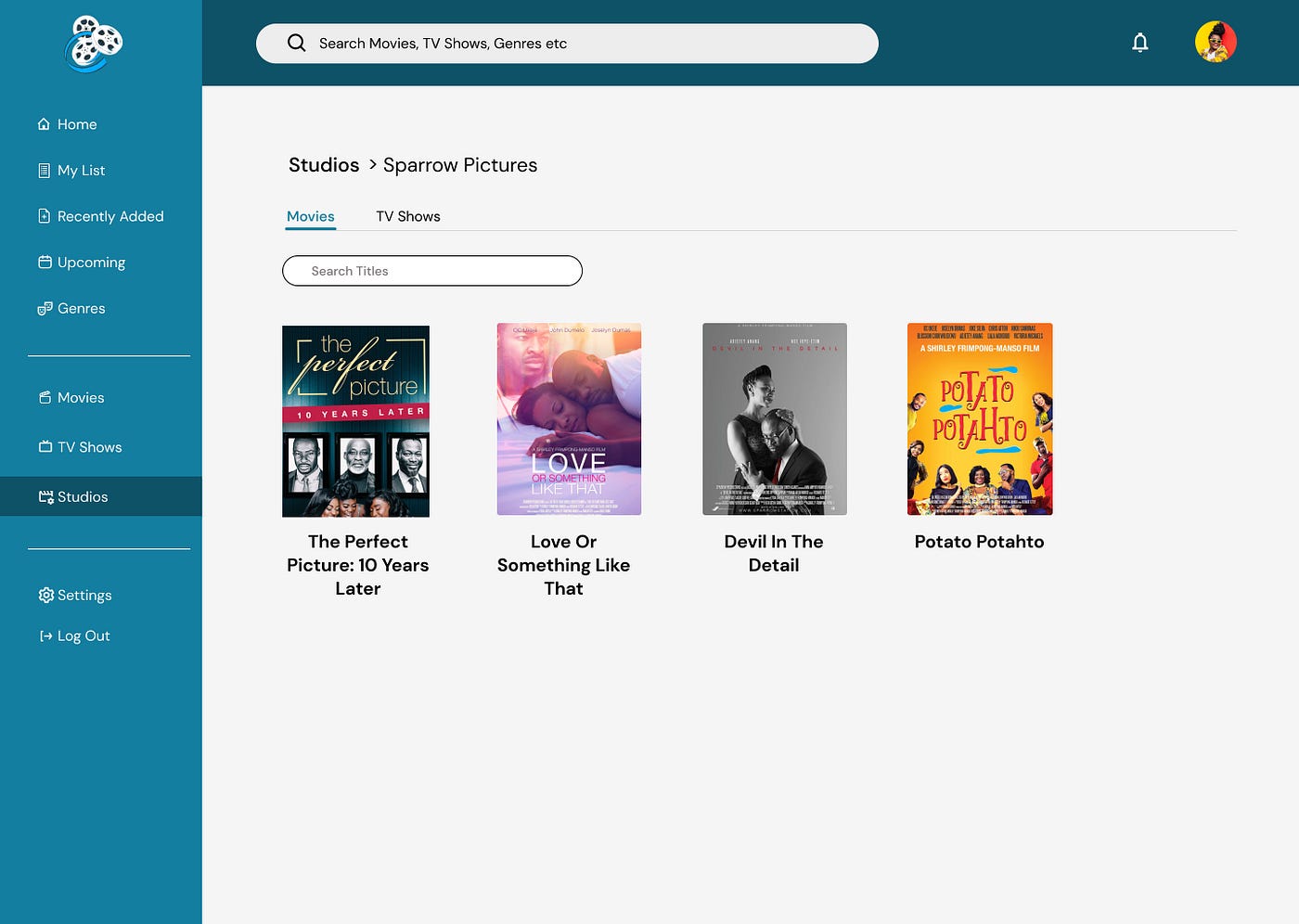Open Love Or Something Like That poster
The image size is (1299, 924).
[x=569, y=419]
